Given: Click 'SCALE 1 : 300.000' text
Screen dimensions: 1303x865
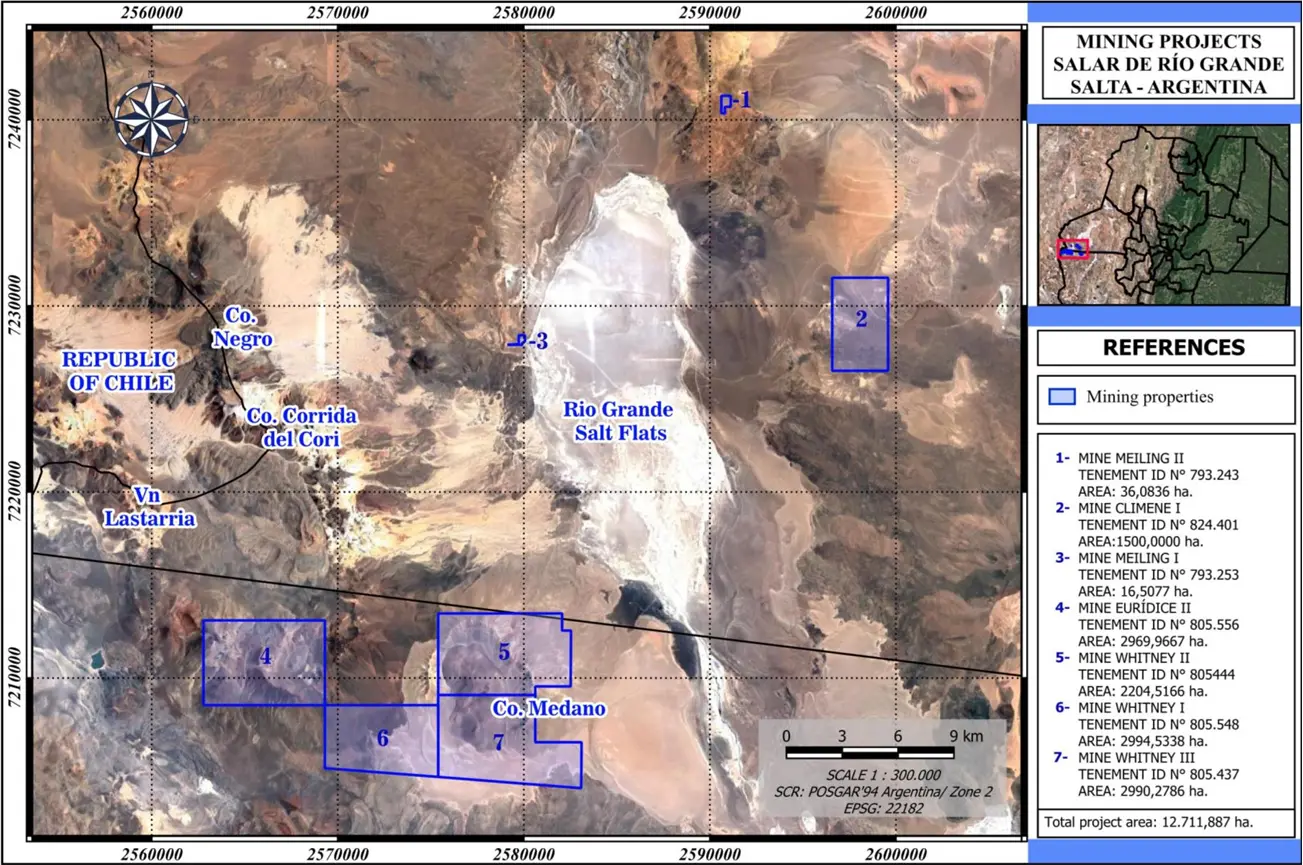Looking at the screenshot, I should point(883,775).
